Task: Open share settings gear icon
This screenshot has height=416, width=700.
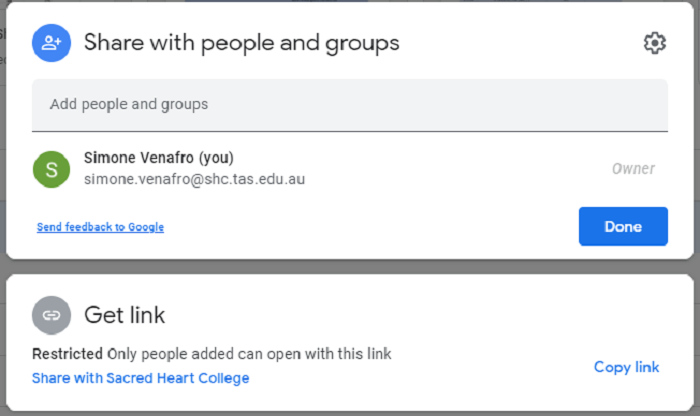Action: 654,43
